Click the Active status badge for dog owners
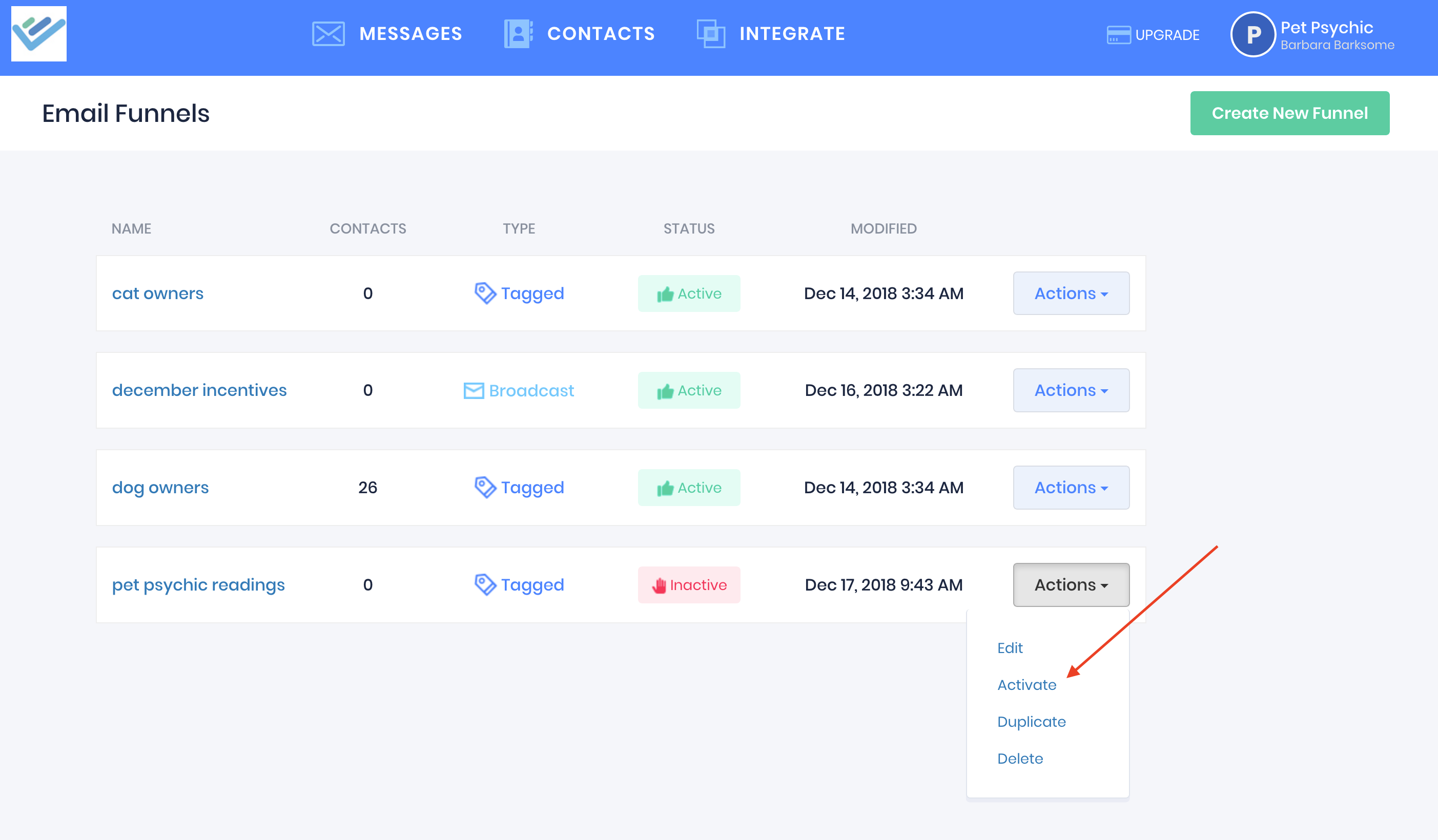This screenshot has height=840, width=1438. tap(689, 488)
